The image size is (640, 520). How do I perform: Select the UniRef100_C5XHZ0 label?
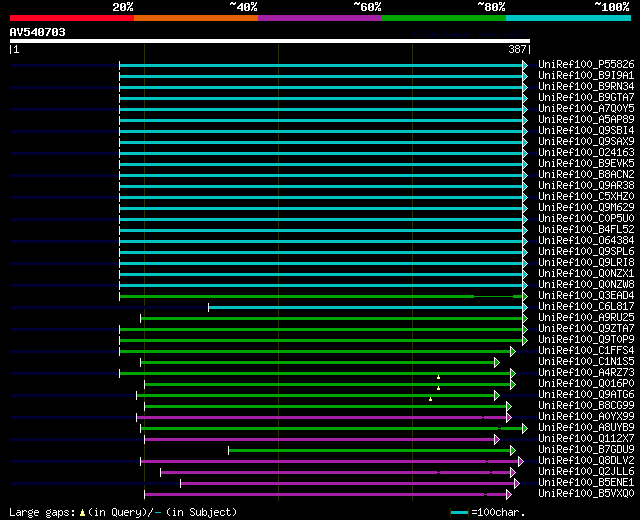click(586, 197)
